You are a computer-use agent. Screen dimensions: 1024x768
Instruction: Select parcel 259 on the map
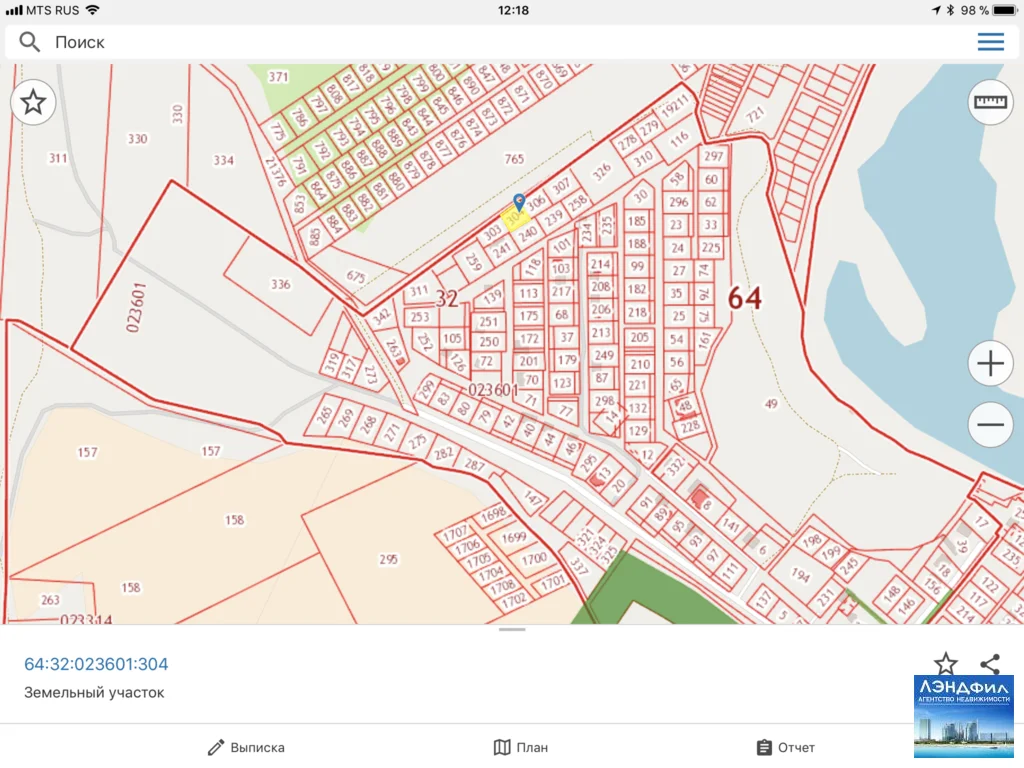pyautogui.click(x=473, y=262)
